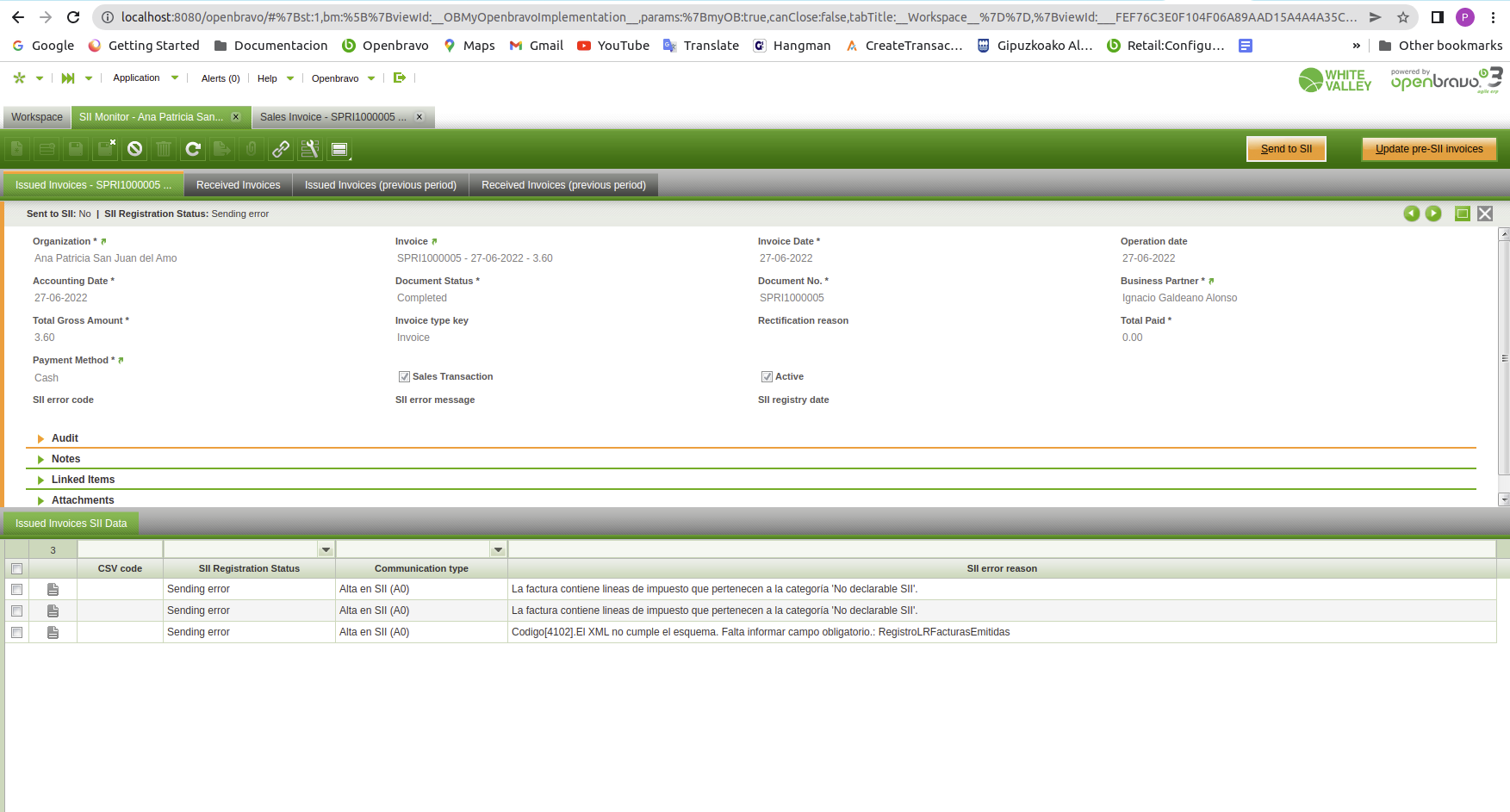The width and height of the screenshot is (1510, 812).
Task: Select the second Sending error row checkbox
Action: 16,611
